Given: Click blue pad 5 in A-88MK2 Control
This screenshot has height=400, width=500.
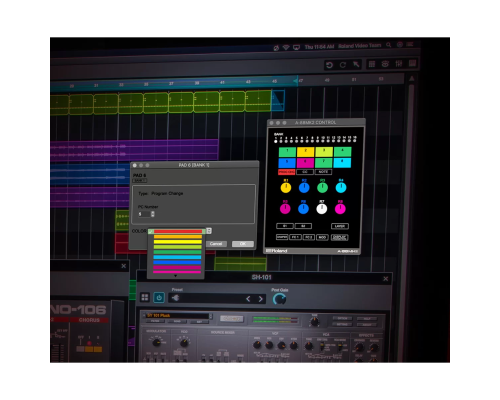Looking at the screenshot, I should [287, 163].
